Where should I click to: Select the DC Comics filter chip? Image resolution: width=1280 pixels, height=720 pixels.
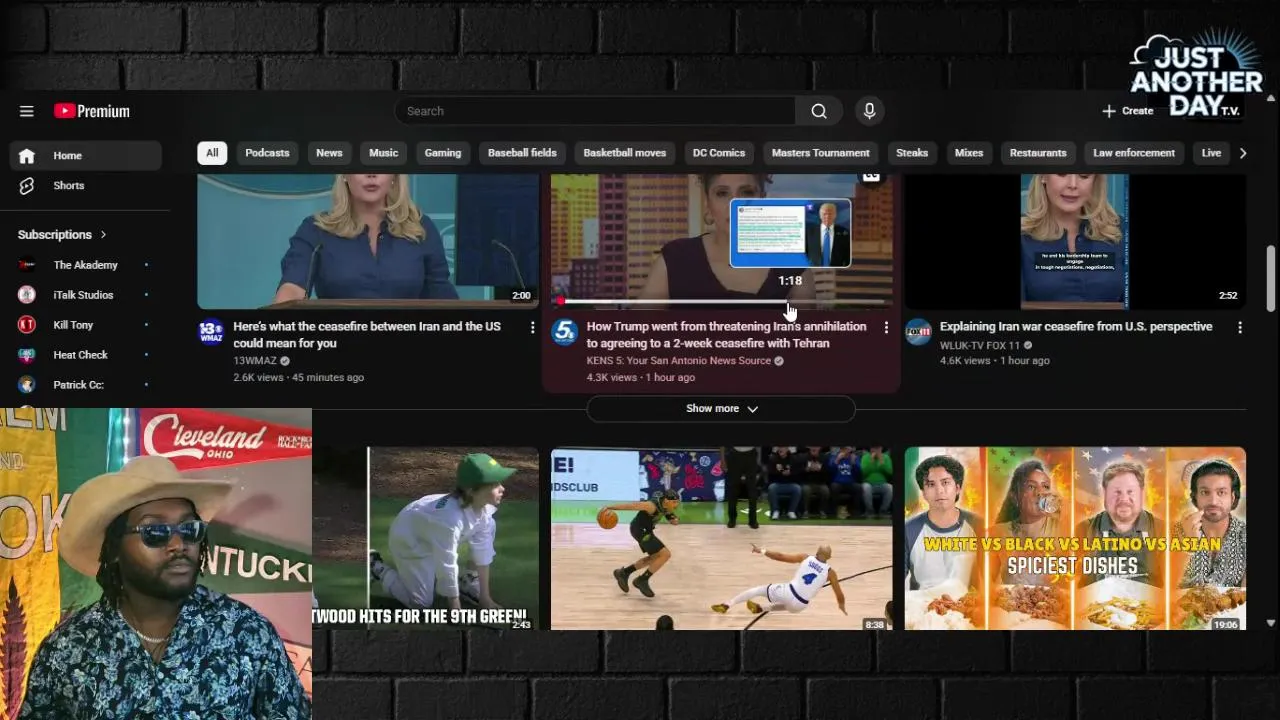tap(719, 153)
